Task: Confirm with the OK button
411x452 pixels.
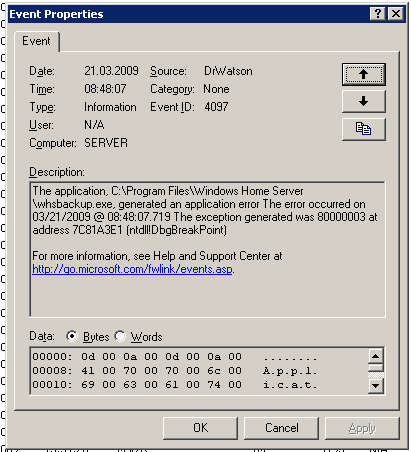Action: coord(200,428)
